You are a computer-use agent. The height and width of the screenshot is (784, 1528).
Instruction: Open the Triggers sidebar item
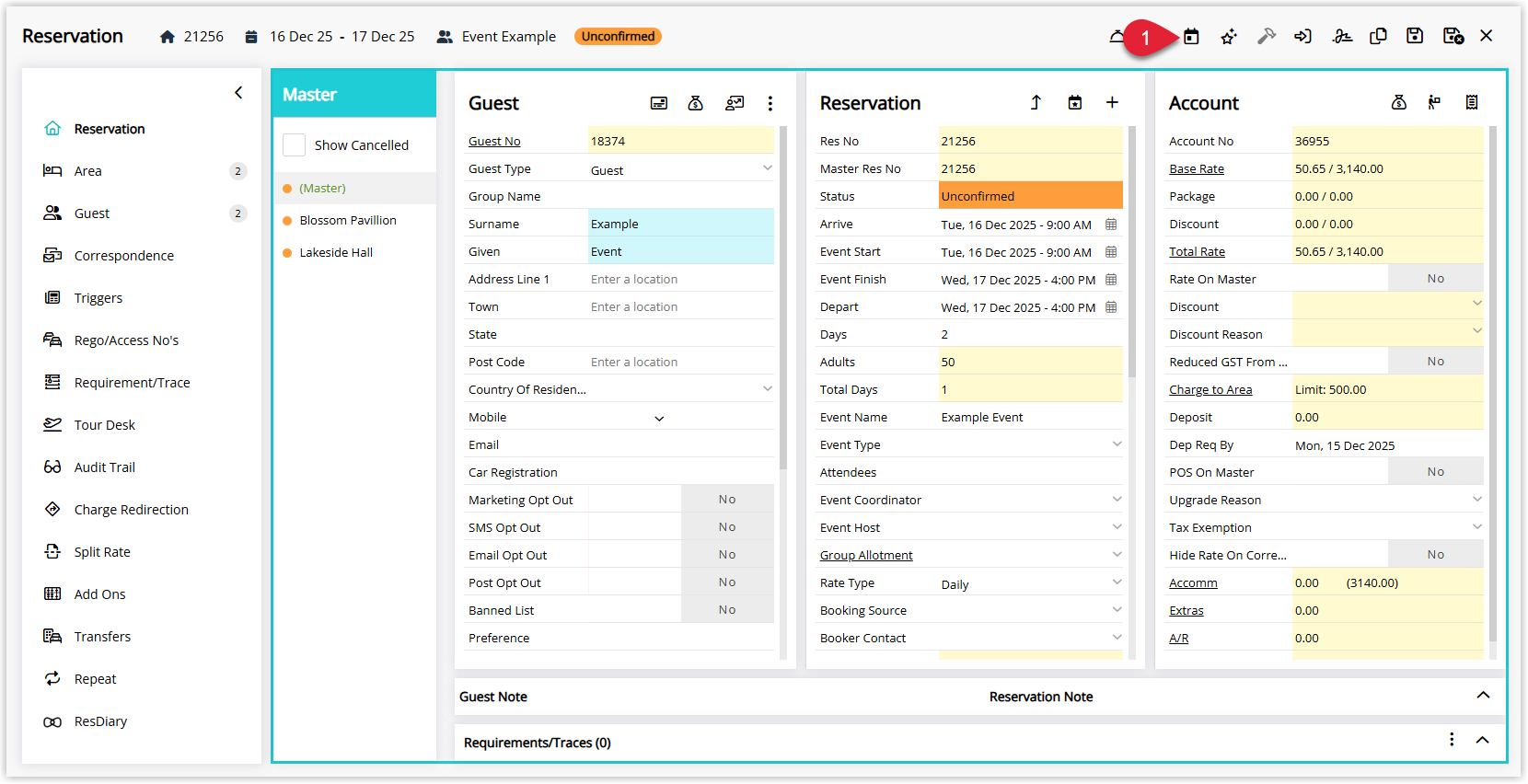point(144,298)
